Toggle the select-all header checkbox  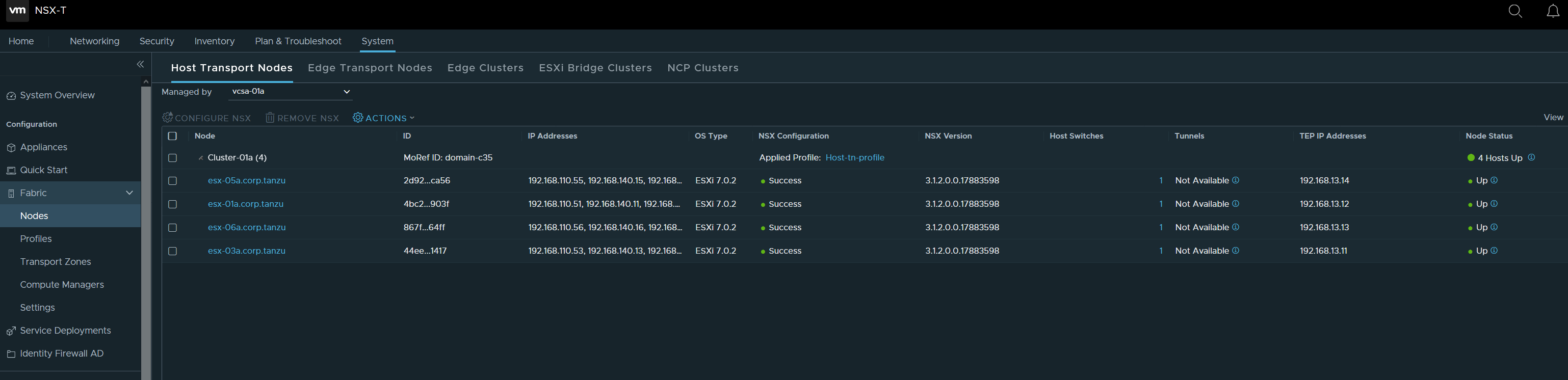tap(172, 136)
